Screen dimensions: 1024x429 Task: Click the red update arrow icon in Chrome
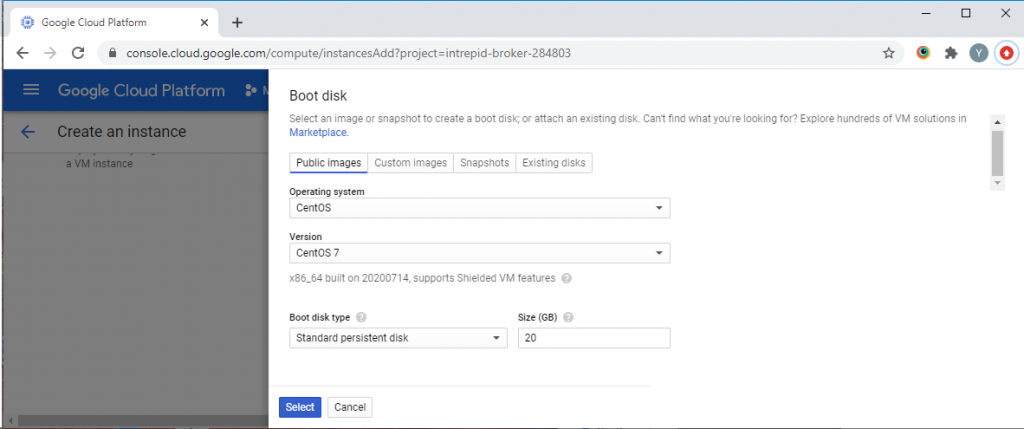click(x=1006, y=54)
